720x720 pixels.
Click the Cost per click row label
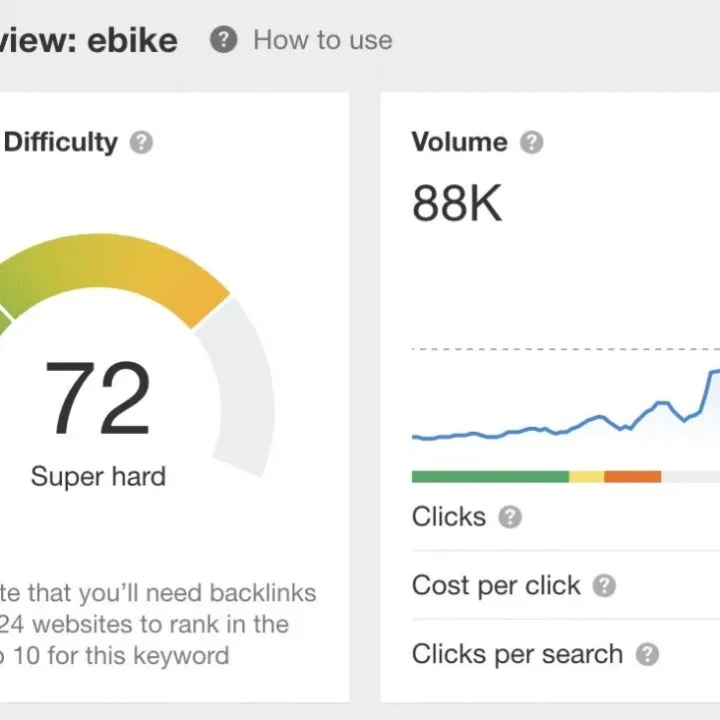point(496,585)
